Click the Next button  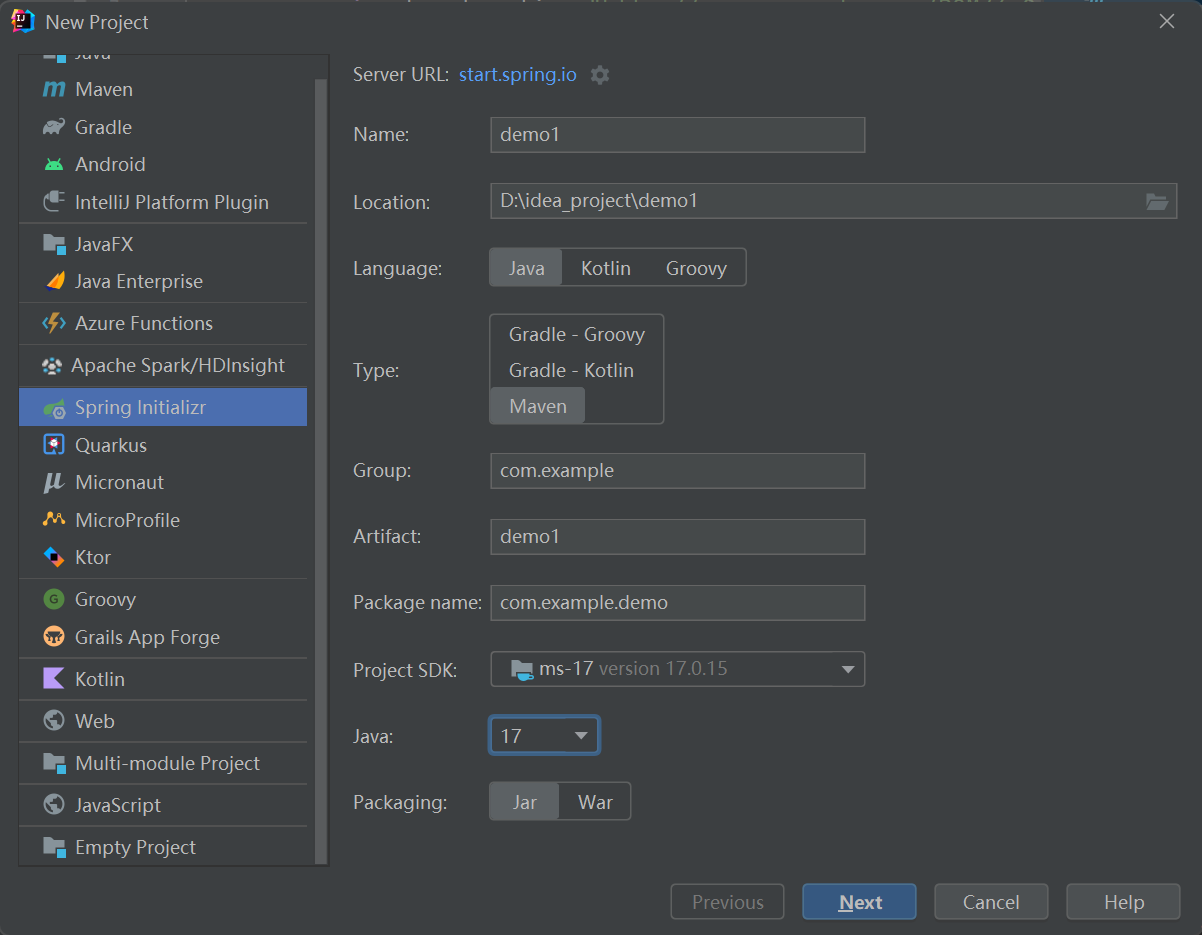tap(859, 902)
